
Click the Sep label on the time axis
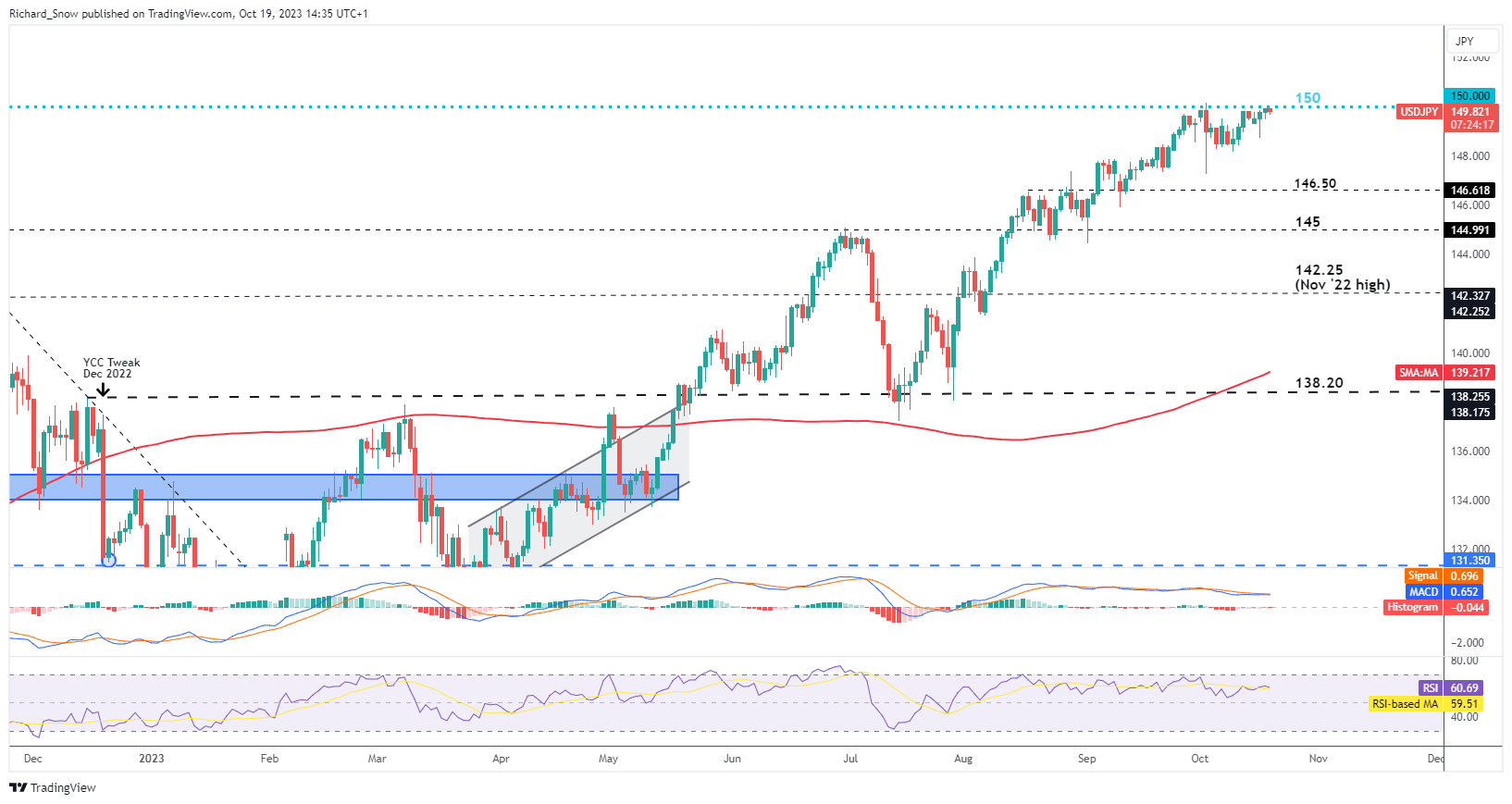click(x=1086, y=759)
